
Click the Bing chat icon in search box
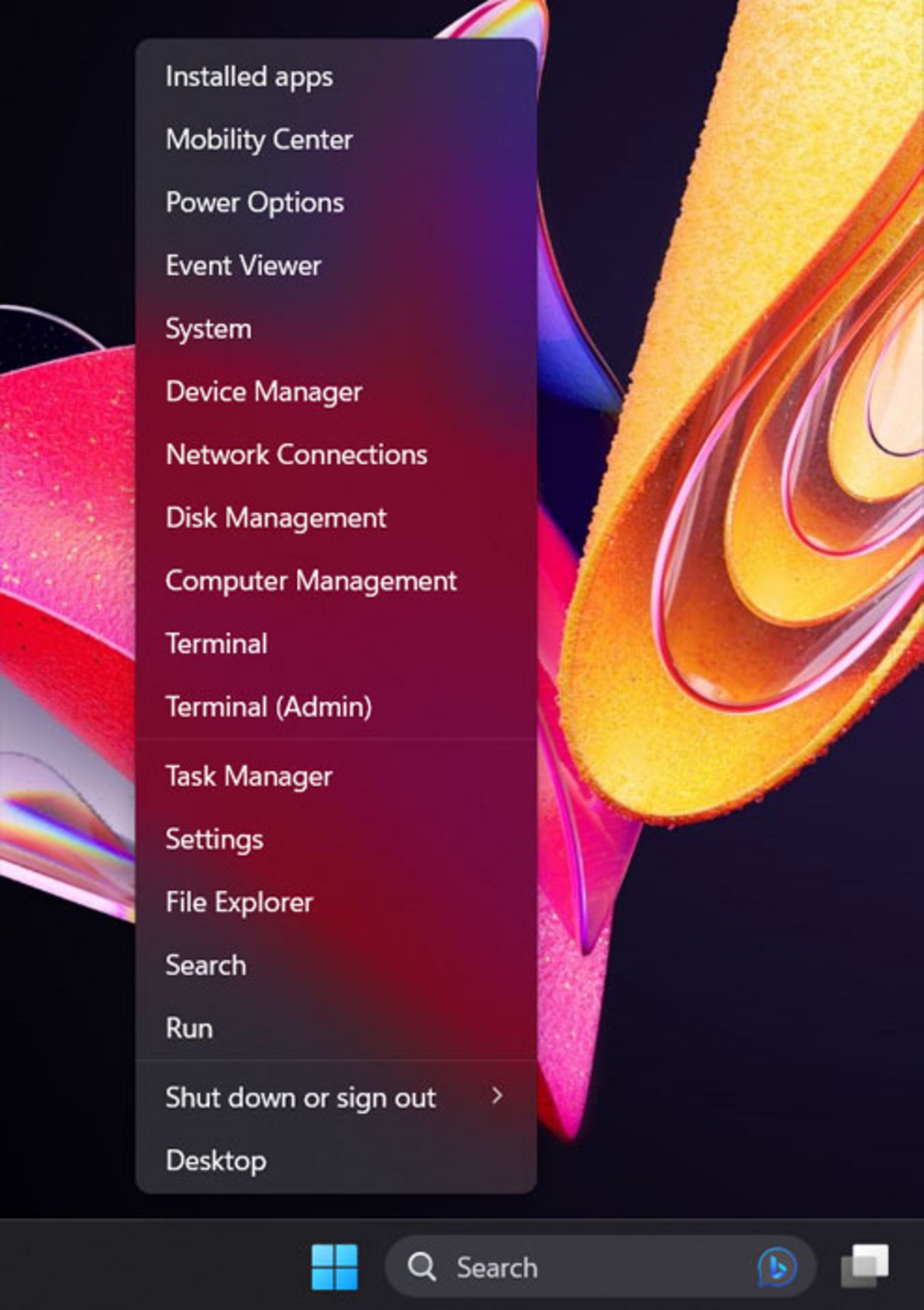pyautogui.click(x=777, y=1267)
